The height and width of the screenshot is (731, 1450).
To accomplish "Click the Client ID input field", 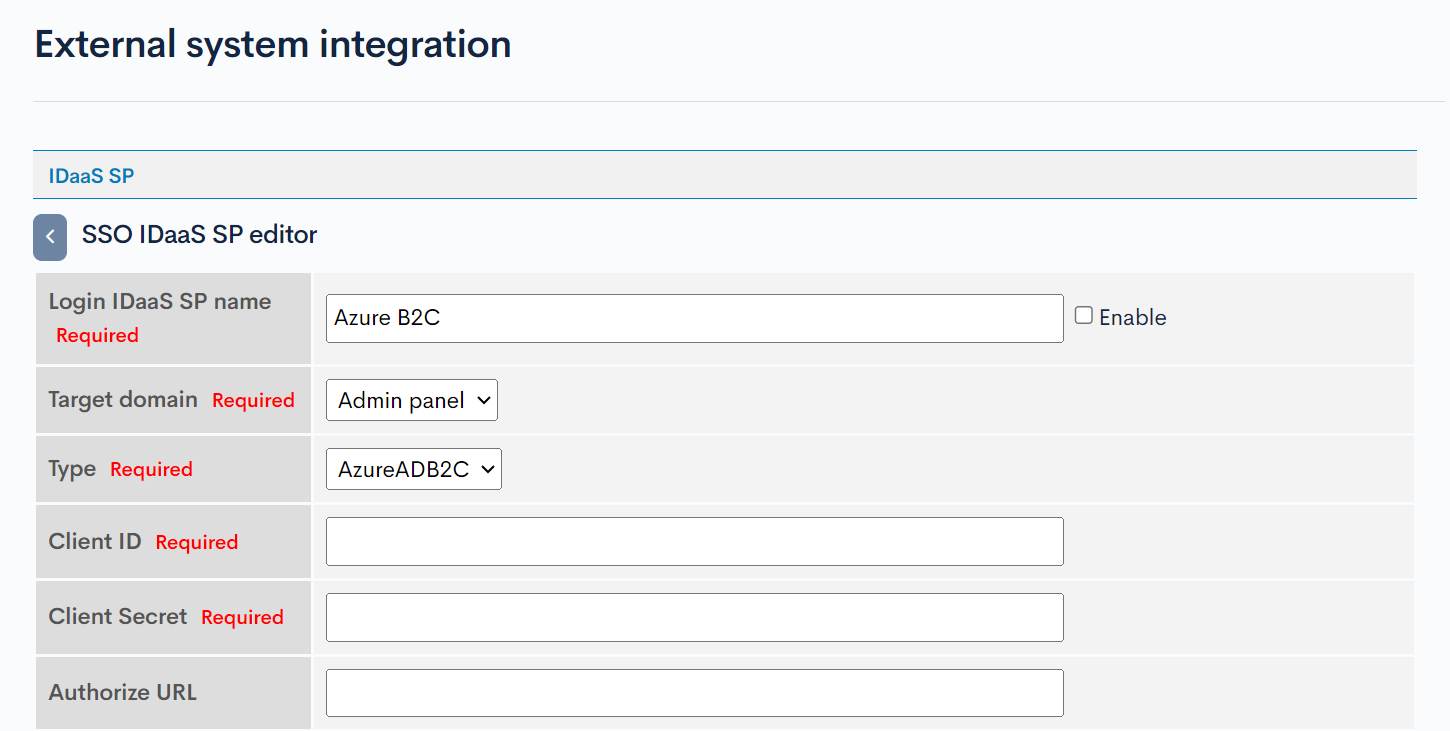I will click(x=694, y=541).
